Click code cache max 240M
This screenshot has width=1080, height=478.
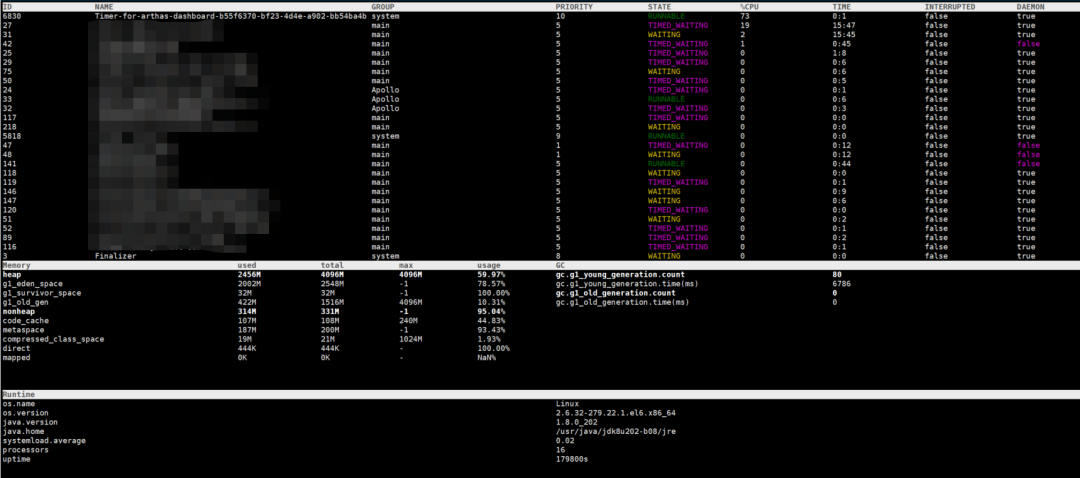click(408, 320)
